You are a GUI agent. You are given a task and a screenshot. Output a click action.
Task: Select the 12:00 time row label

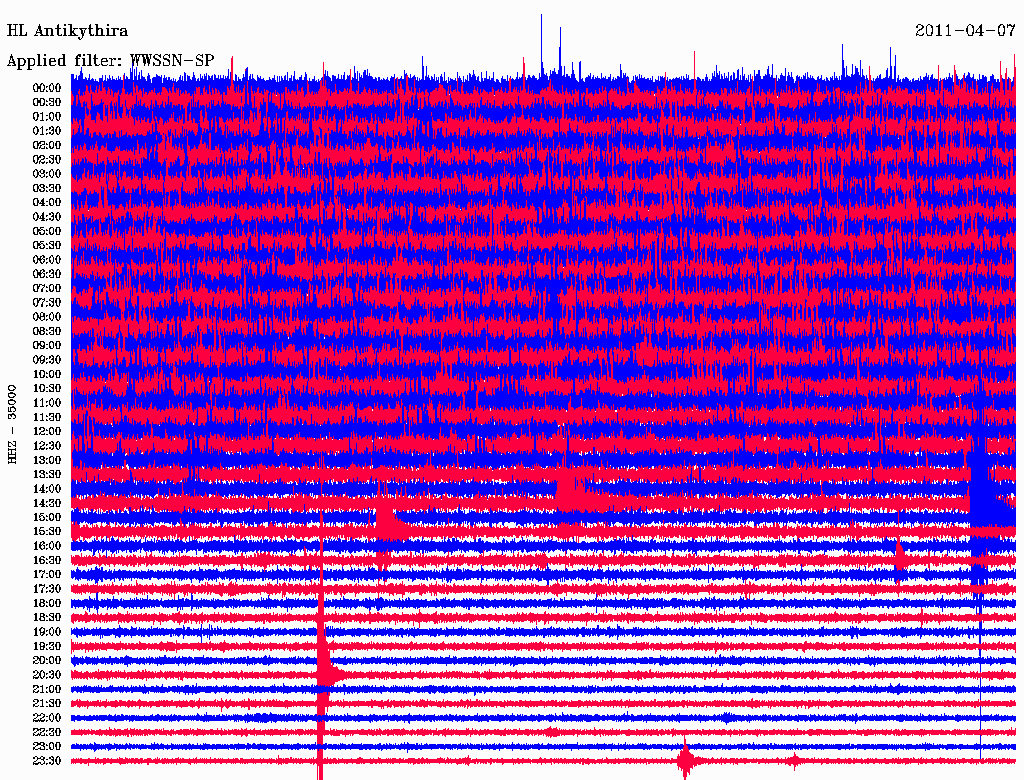(x=47, y=432)
